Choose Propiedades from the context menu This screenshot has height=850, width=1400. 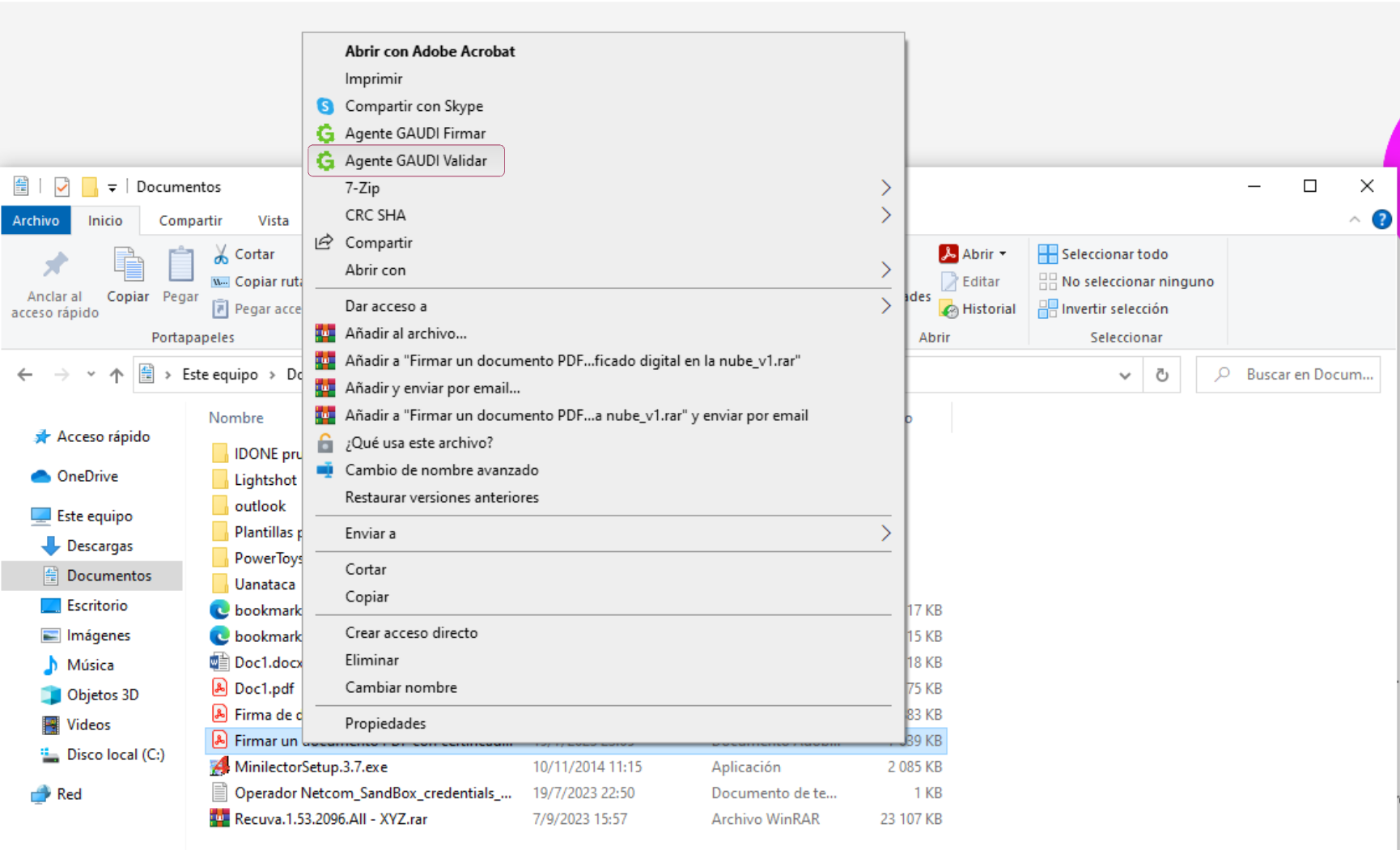tap(385, 724)
